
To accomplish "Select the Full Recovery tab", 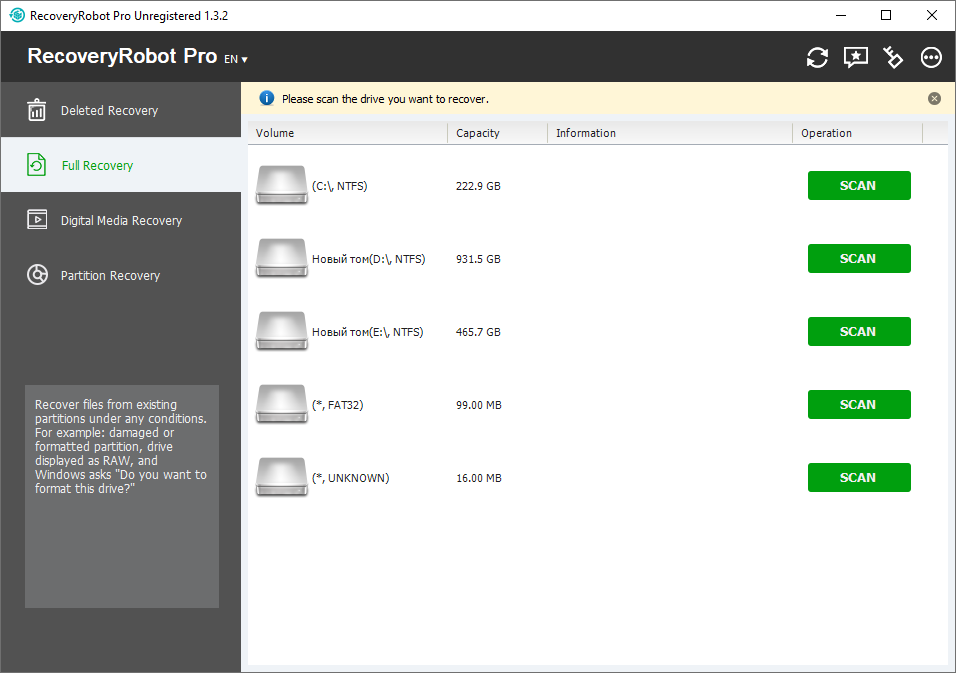I will [x=121, y=165].
